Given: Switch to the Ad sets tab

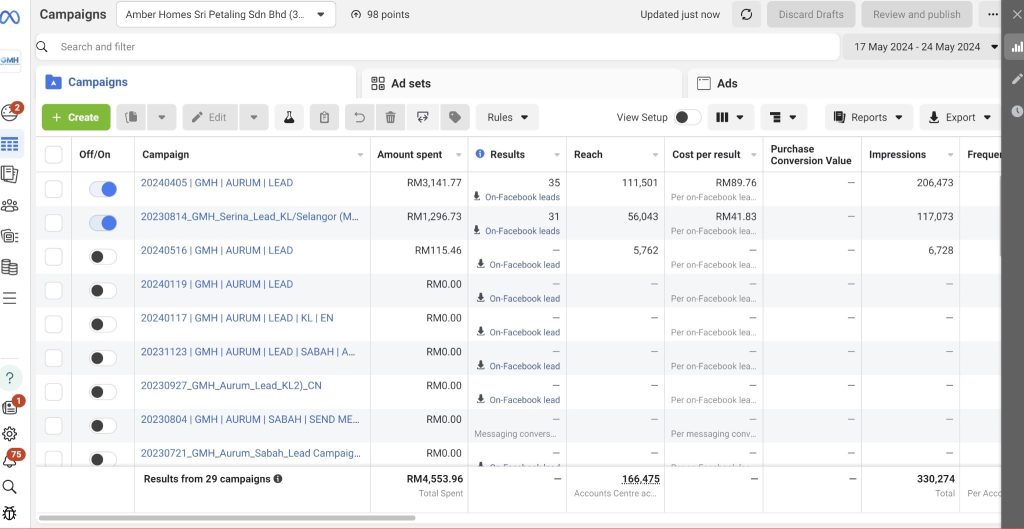Looking at the screenshot, I should [411, 84].
